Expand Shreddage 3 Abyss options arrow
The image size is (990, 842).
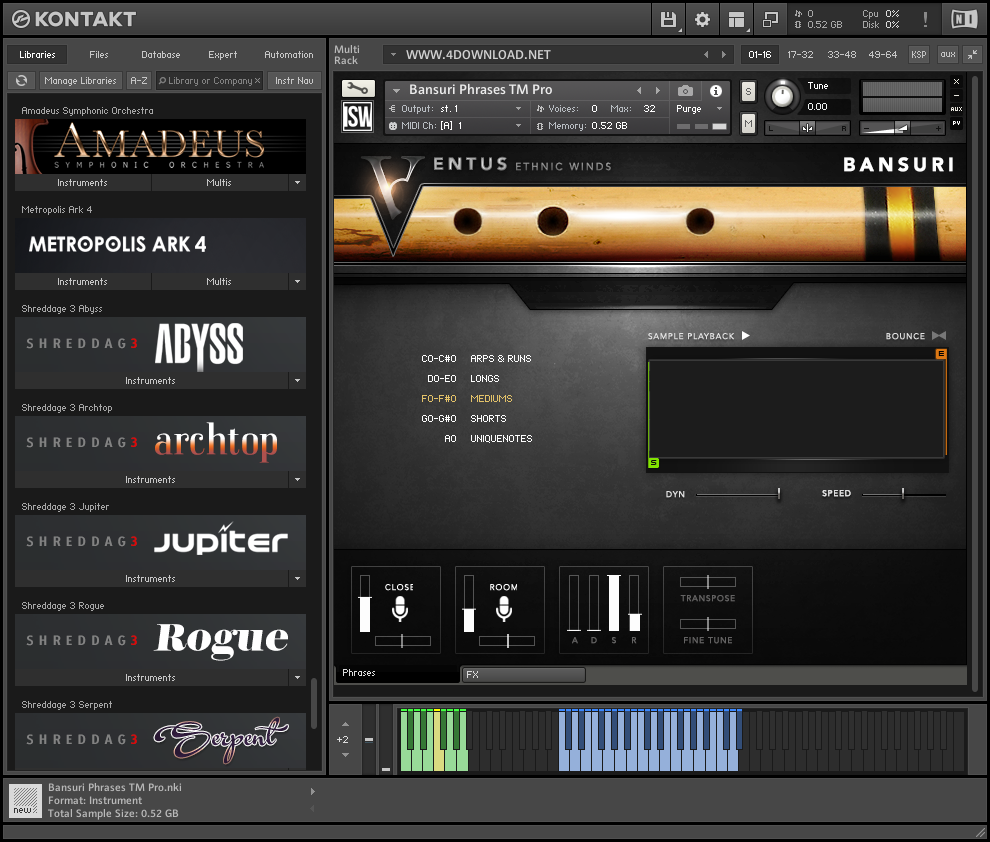click(x=297, y=381)
